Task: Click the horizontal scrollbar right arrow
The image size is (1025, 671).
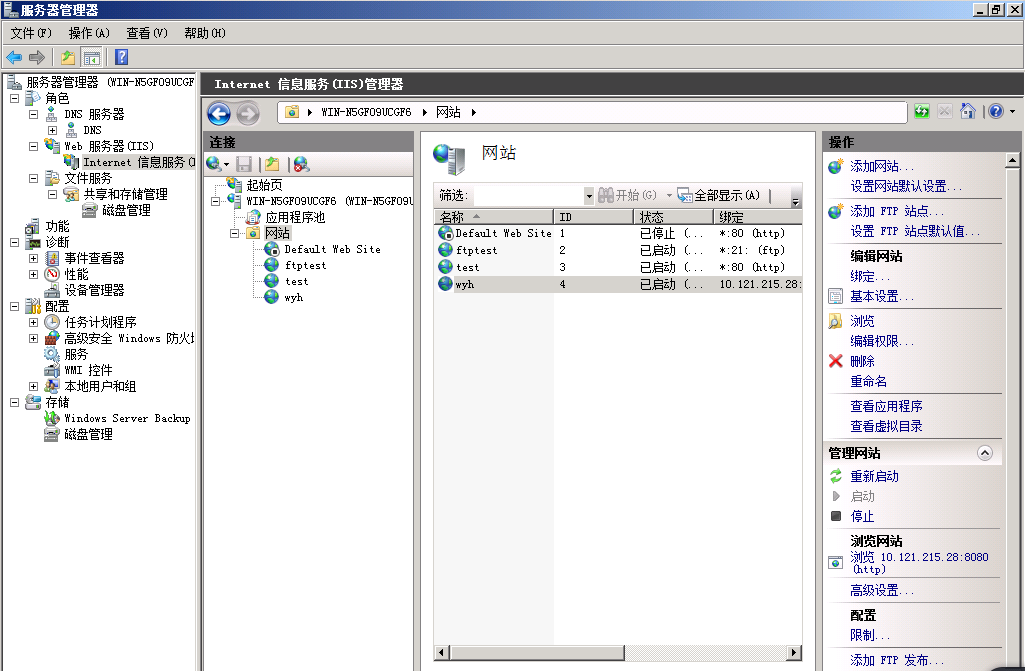Action: (x=794, y=652)
